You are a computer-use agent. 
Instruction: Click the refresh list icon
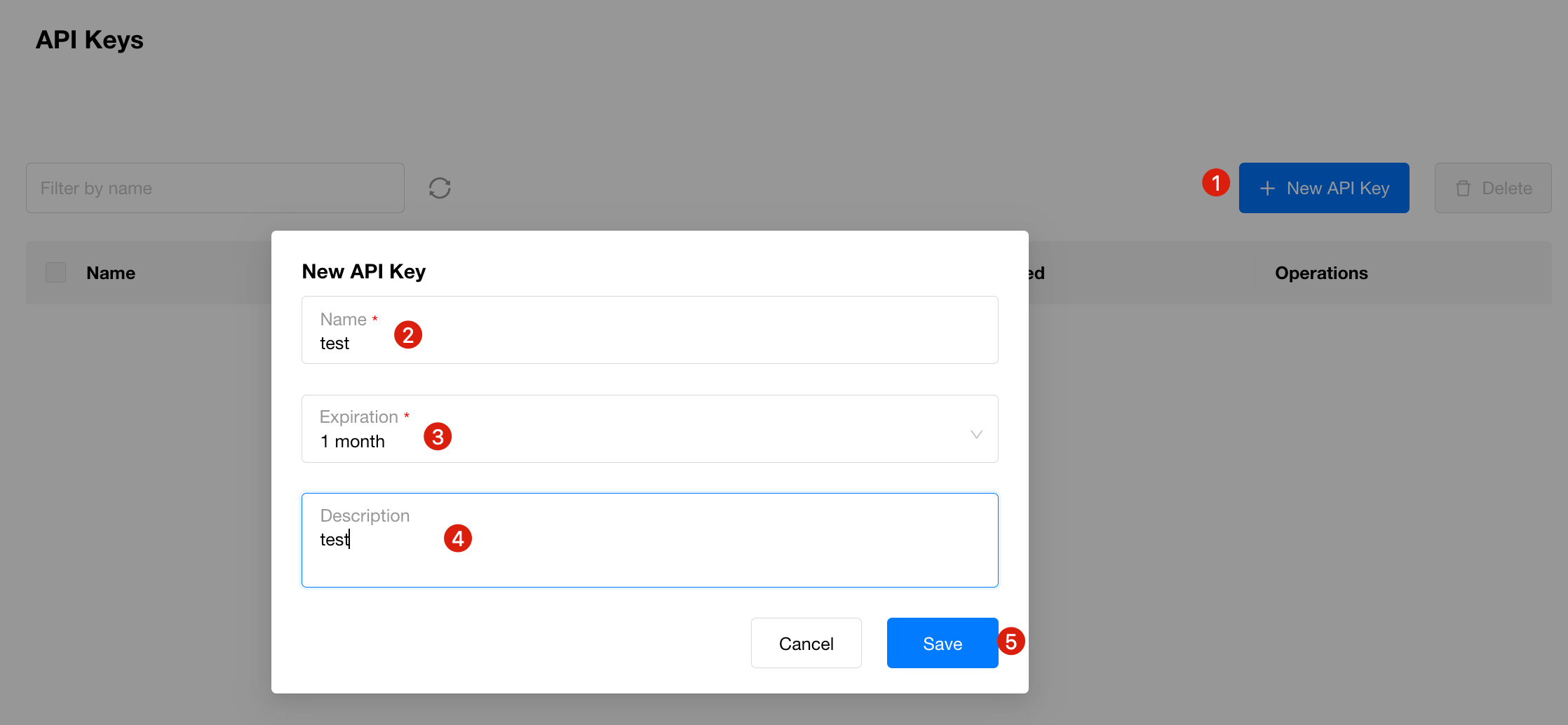[440, 188]
